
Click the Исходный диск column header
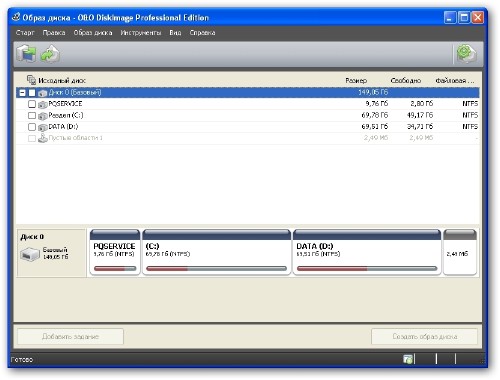tap(62, 80)
